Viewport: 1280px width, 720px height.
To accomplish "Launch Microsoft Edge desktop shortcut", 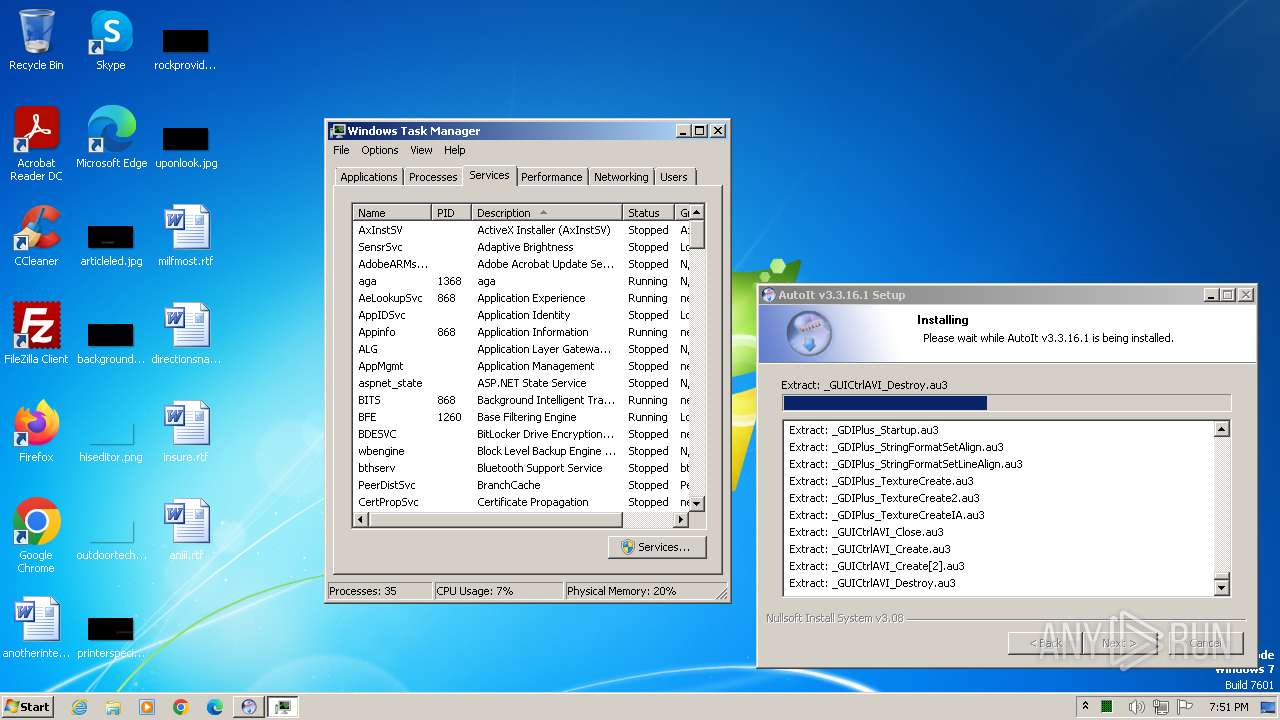I will pyautogui.click(x=111, y=138).
